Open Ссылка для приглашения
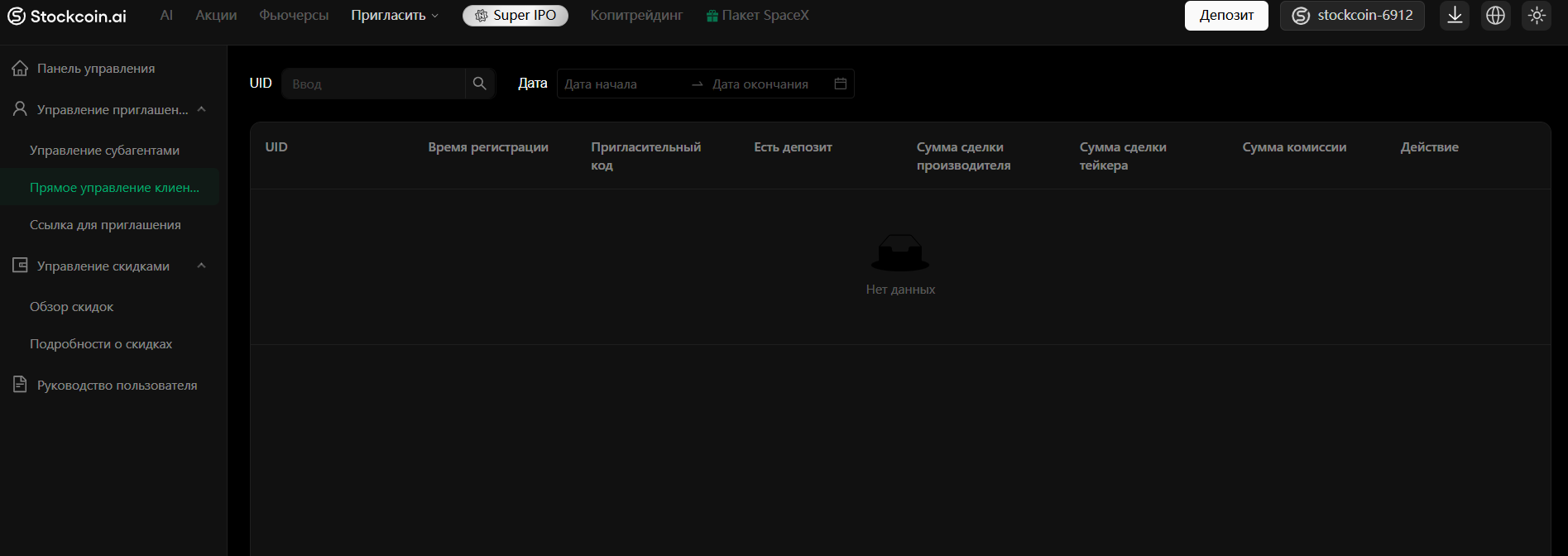 tap(105, 225)
